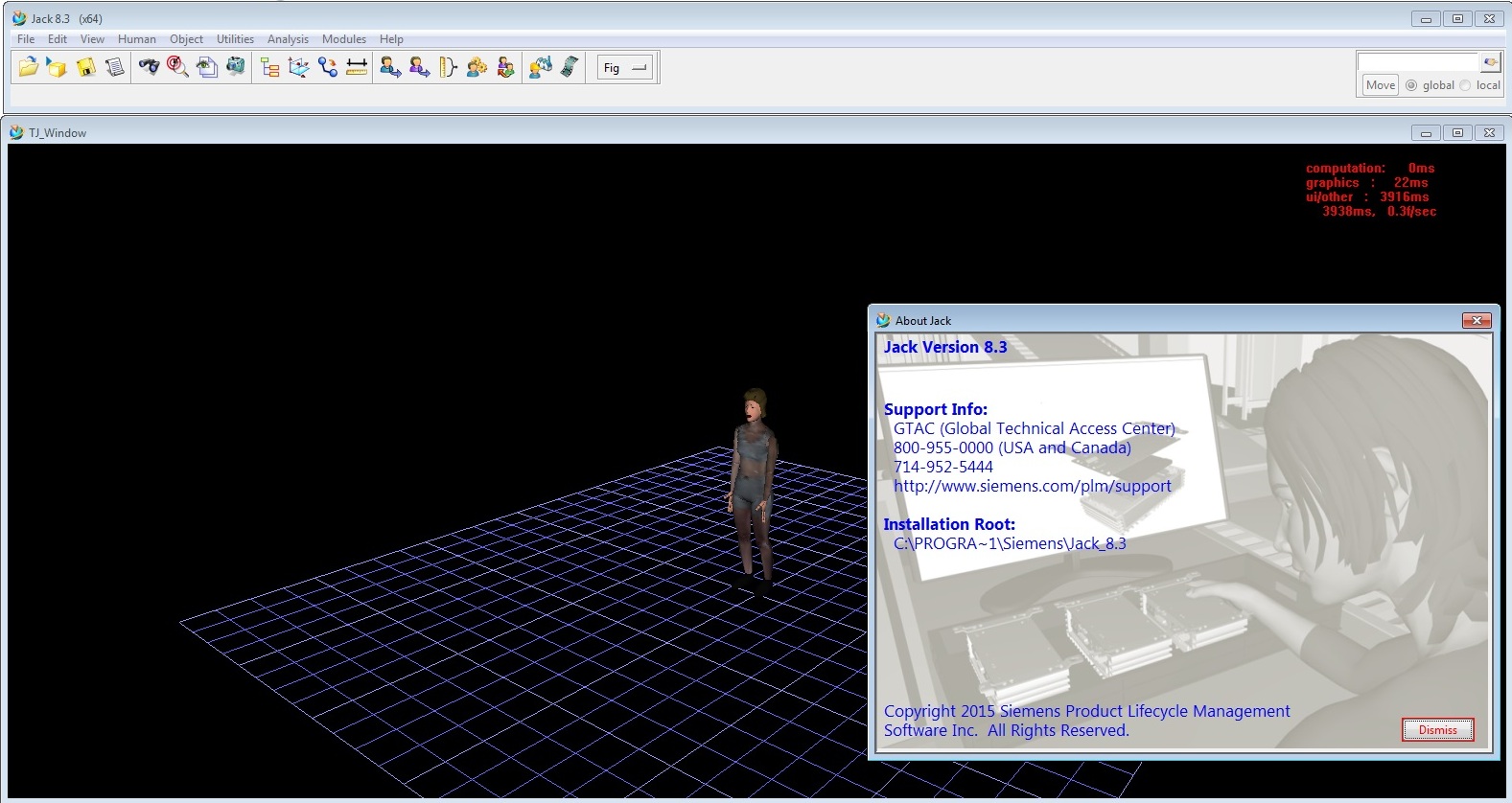The width and height of the screenshot is (1512, 803).
Task: Open the Help menu
Action: (391, 39)
